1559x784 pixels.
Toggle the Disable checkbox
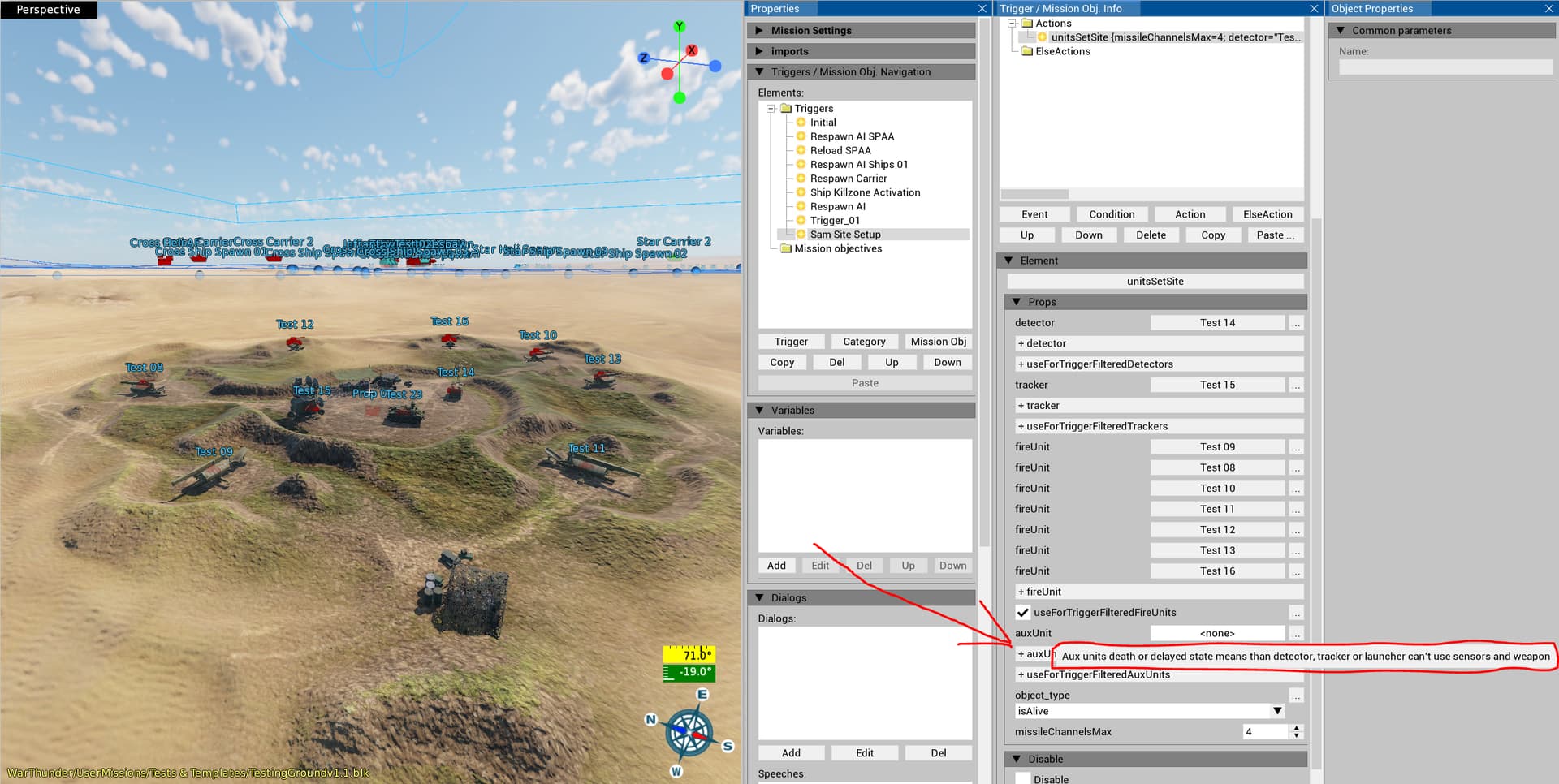1023,779
